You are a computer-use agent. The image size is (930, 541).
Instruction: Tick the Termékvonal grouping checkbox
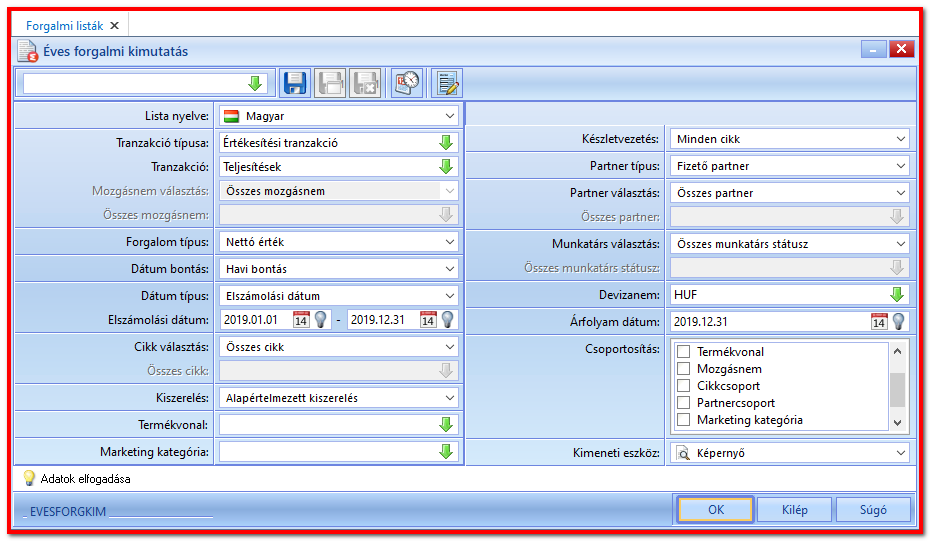tap(684, 351)
